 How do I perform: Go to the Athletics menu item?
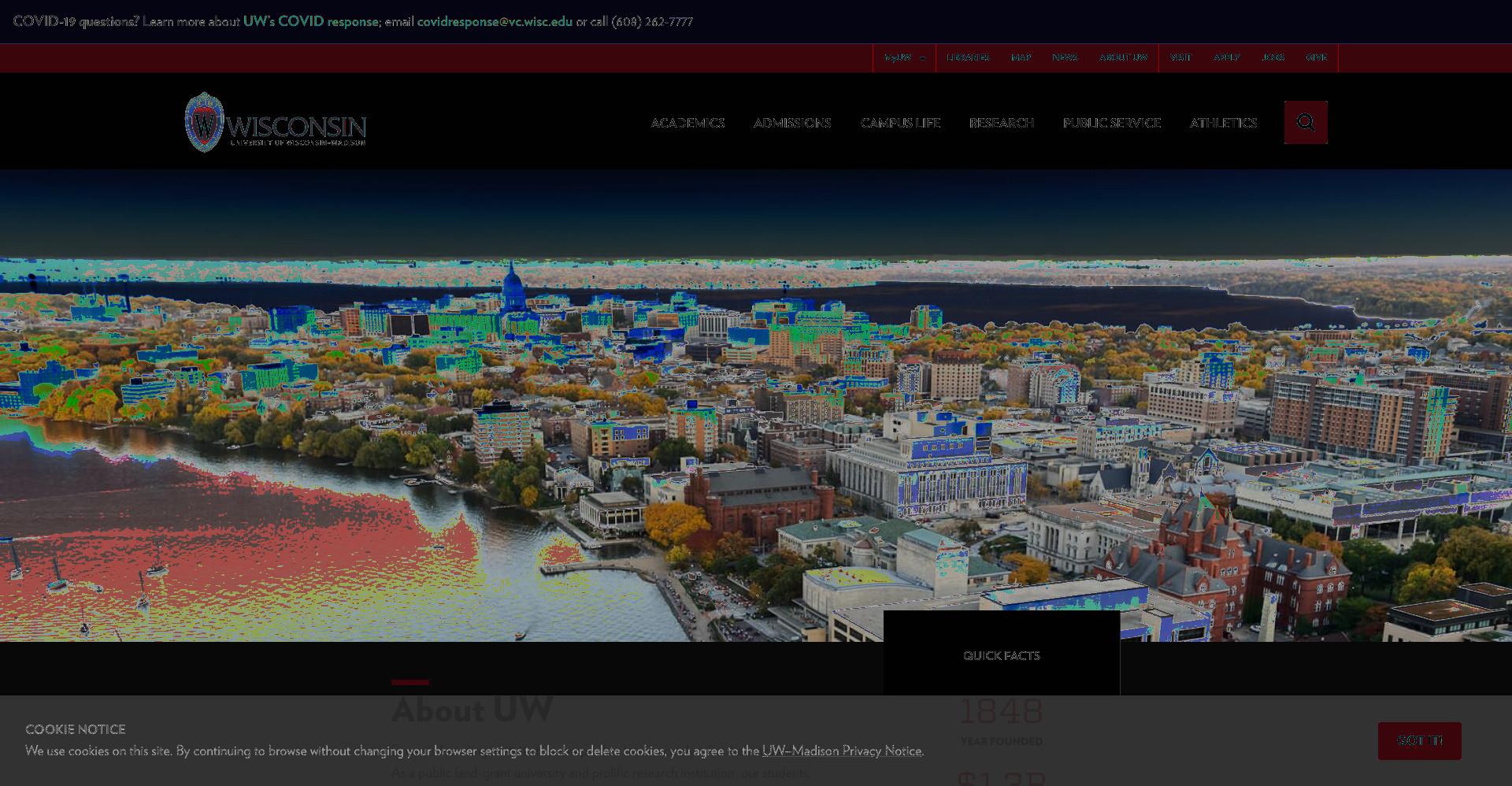click(1224, 123)
